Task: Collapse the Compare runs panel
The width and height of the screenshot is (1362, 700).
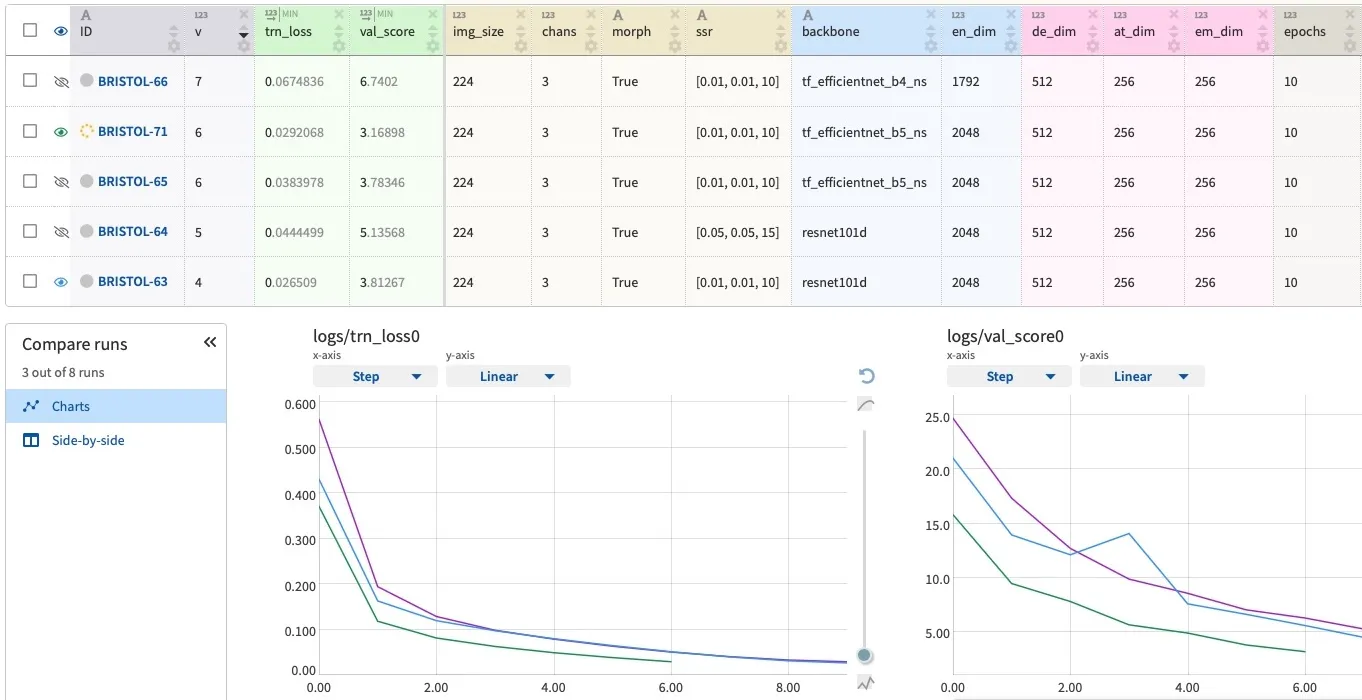Action: 210,343
